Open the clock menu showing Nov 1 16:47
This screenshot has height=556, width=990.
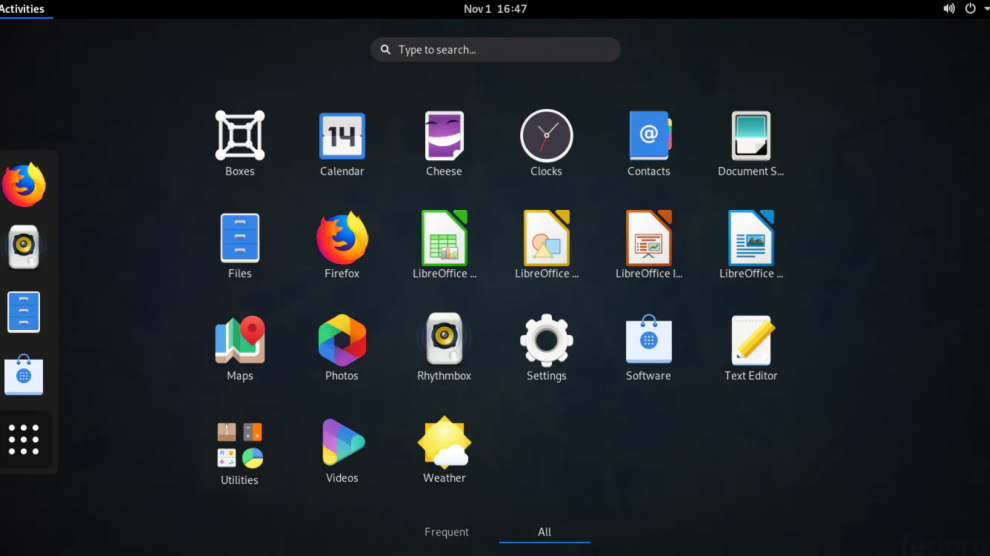[495, 9]
